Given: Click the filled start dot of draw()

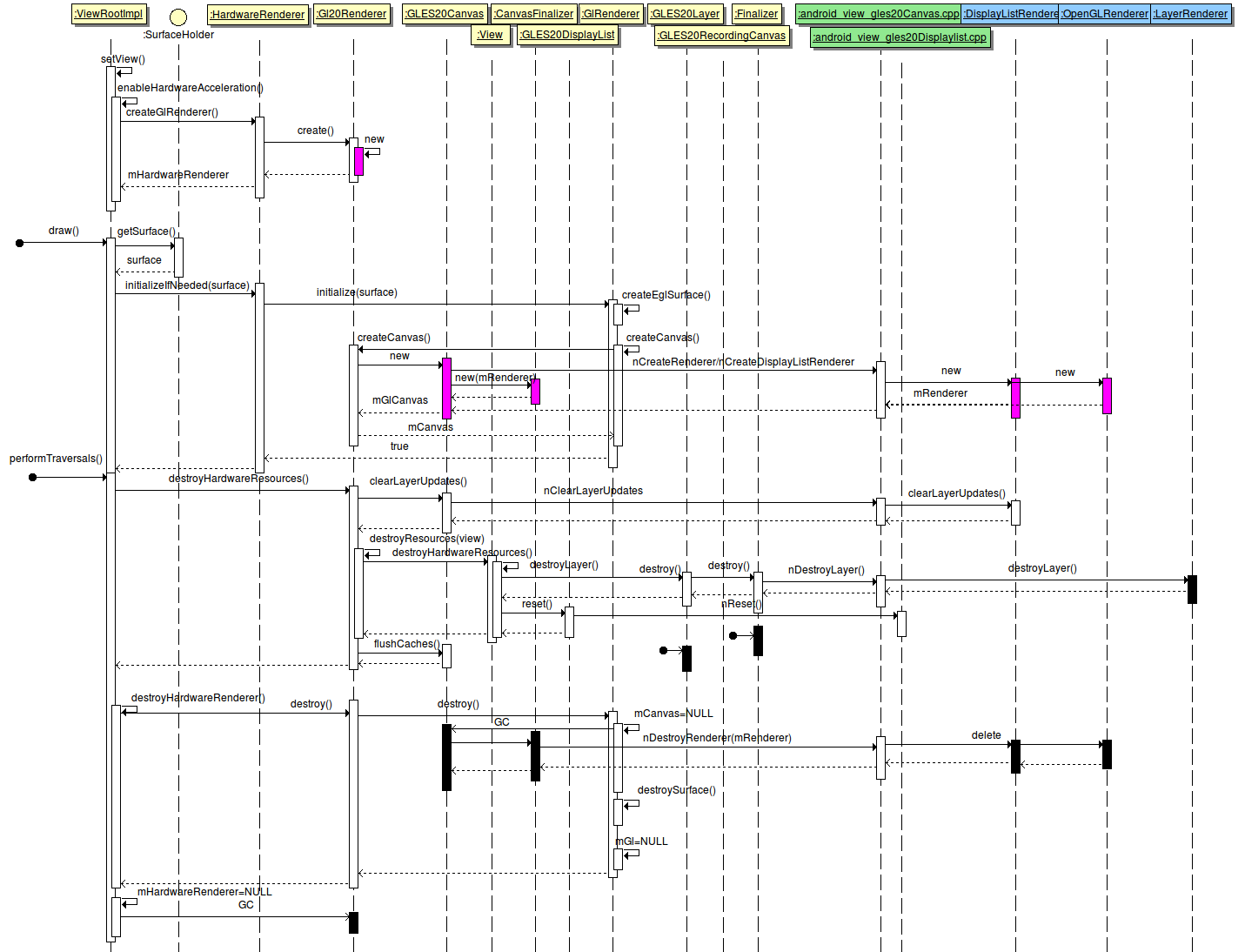Looking at the screenshot, I should coord(19,243).
